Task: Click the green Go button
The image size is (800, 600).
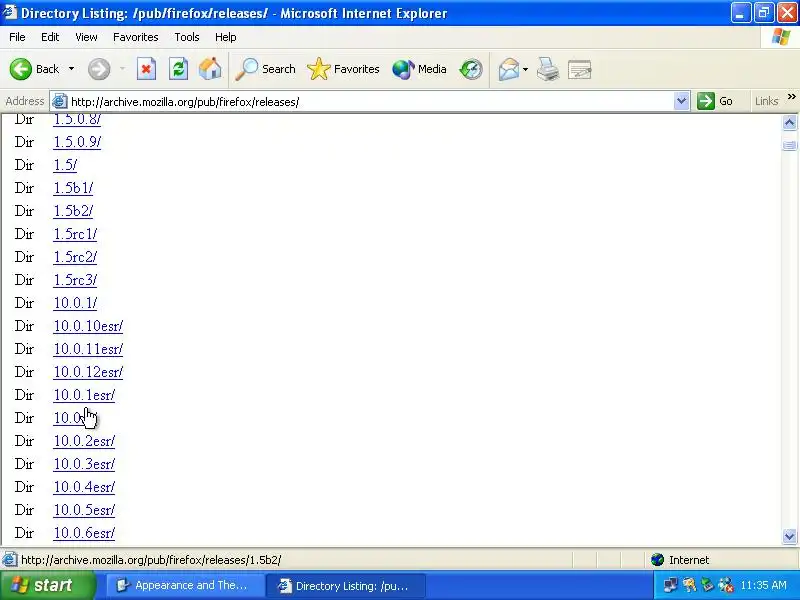Action: [x=715, y=101]
